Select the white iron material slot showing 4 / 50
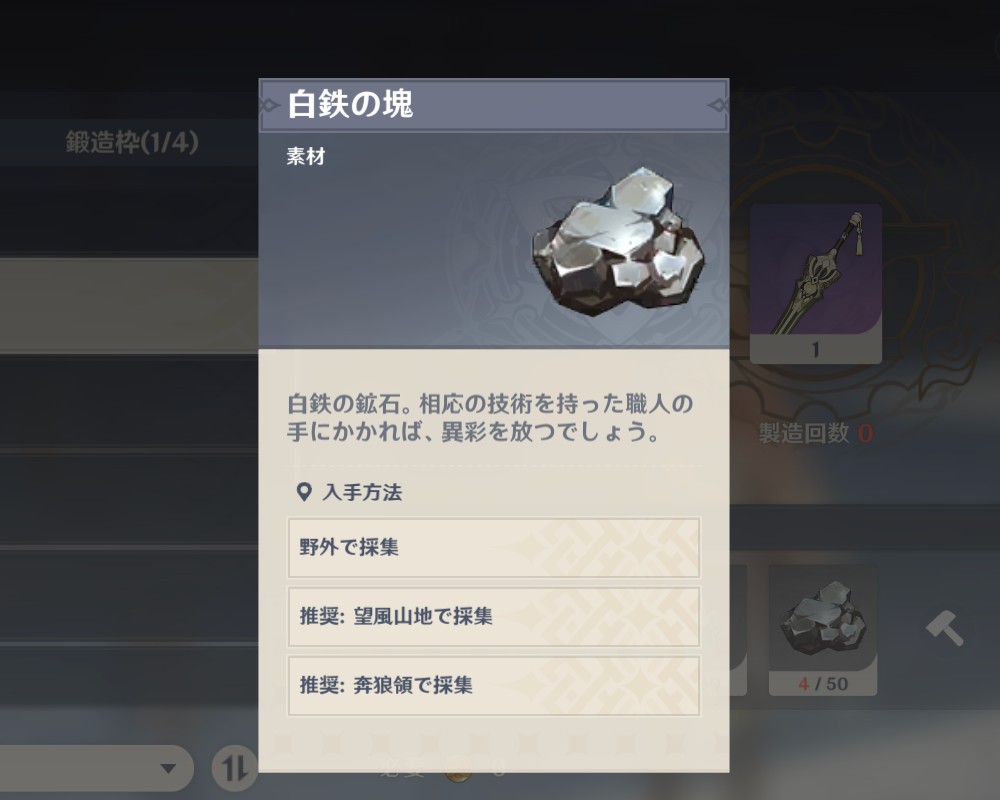This screenshot has width=1000, height=800. pos(823,630)
